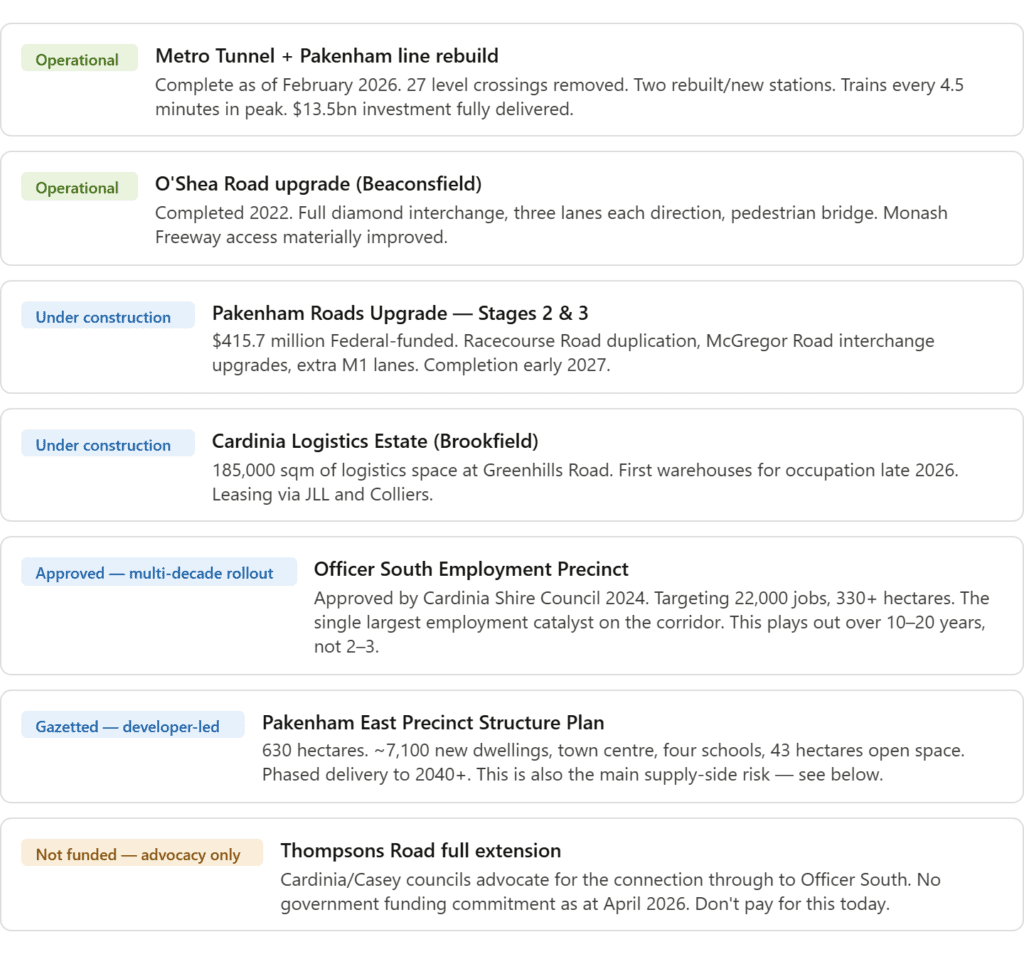Click the "Not funded — advocacy only" badge
The width and height of the screenshot is (1024, 954).
coord(138,854)
